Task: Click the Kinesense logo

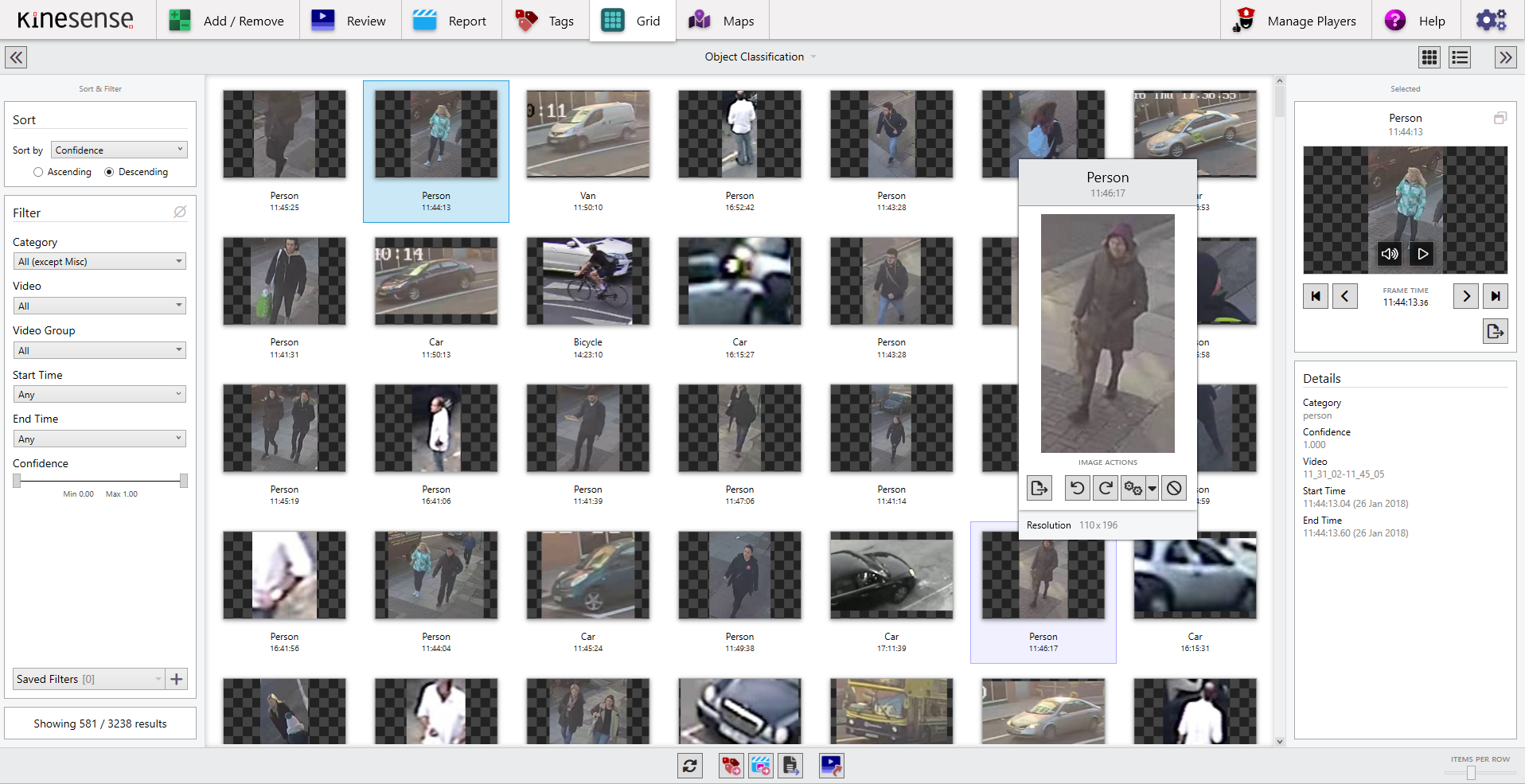Action: (76, 19)
